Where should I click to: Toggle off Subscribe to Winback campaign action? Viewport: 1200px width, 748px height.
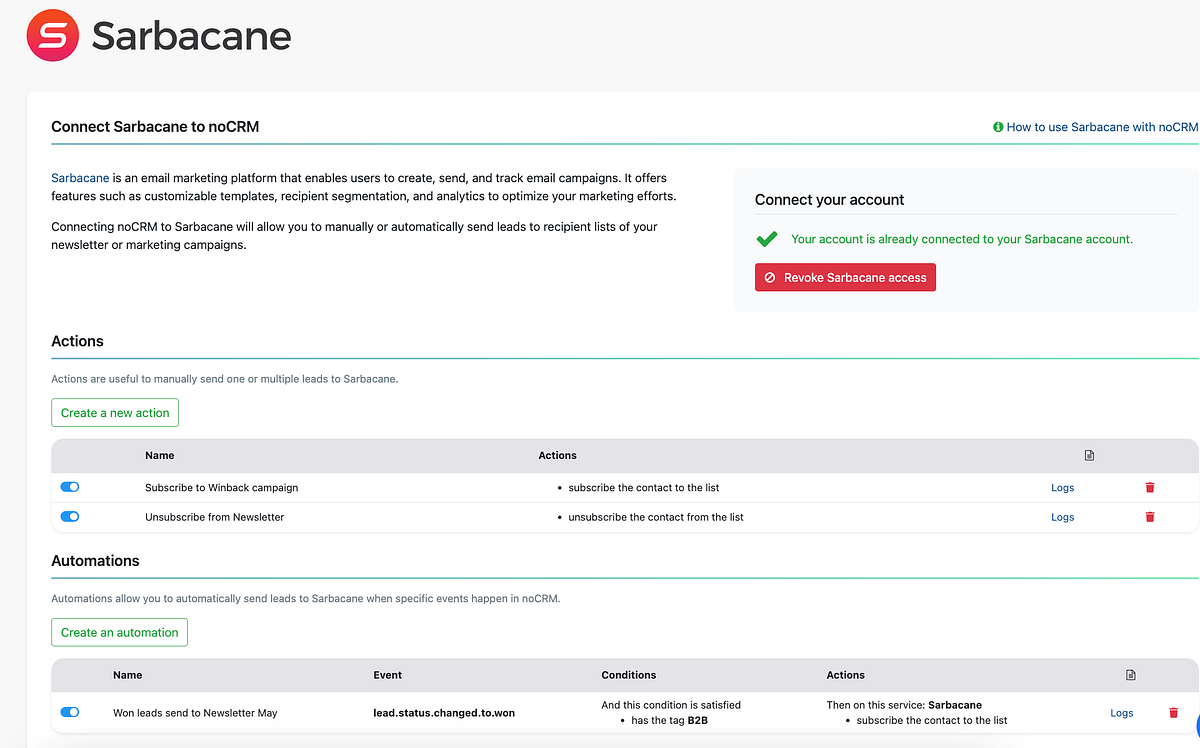70,487
